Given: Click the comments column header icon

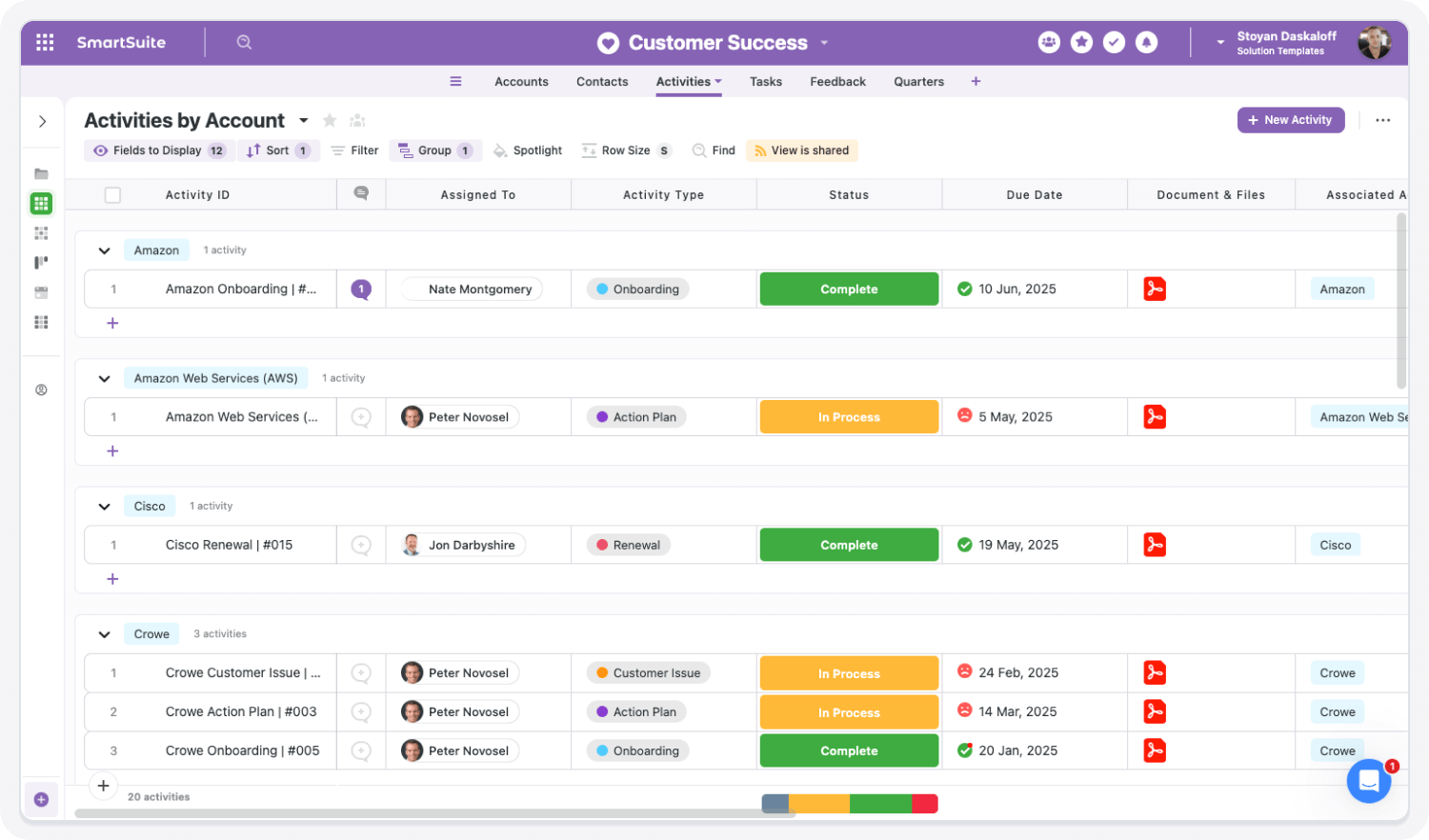Looking at the screenshot, I should pyautogui.click(x=361, y=193).
